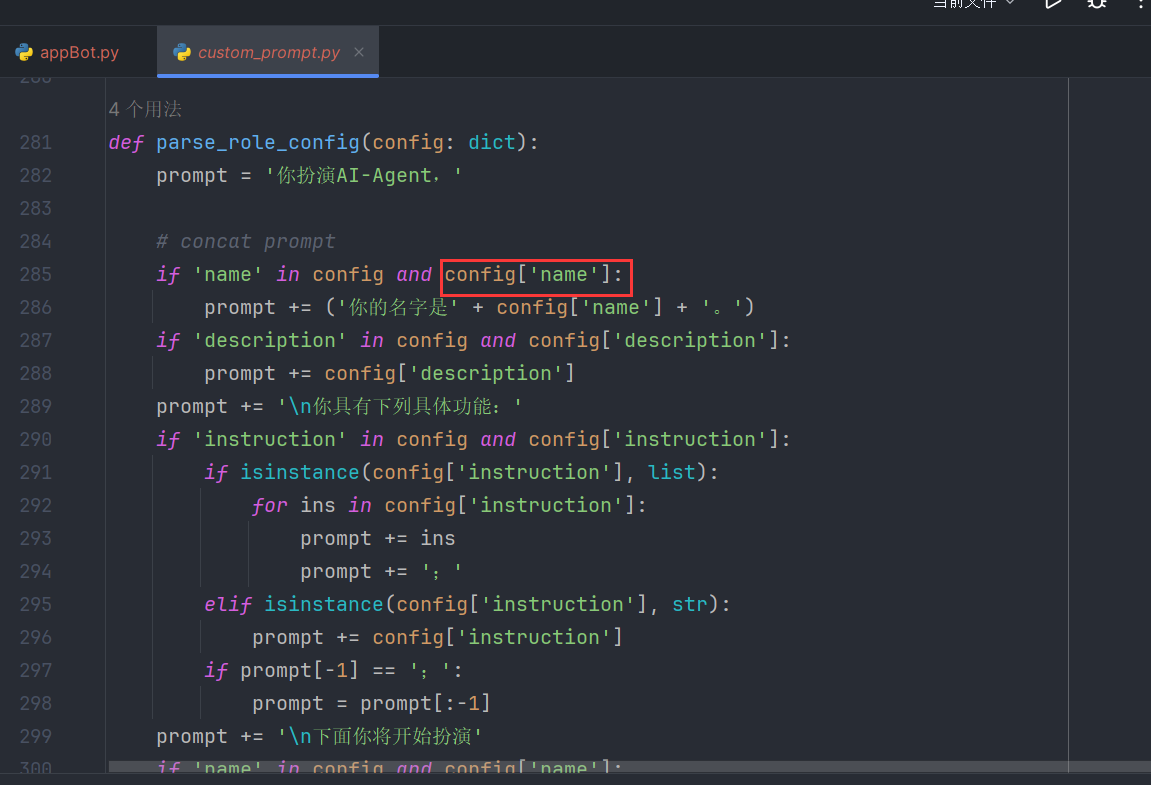Click the Debug bug icon in toolbar
Image resolution: width=1151 pixels, height=785 pixels.
1097,3
